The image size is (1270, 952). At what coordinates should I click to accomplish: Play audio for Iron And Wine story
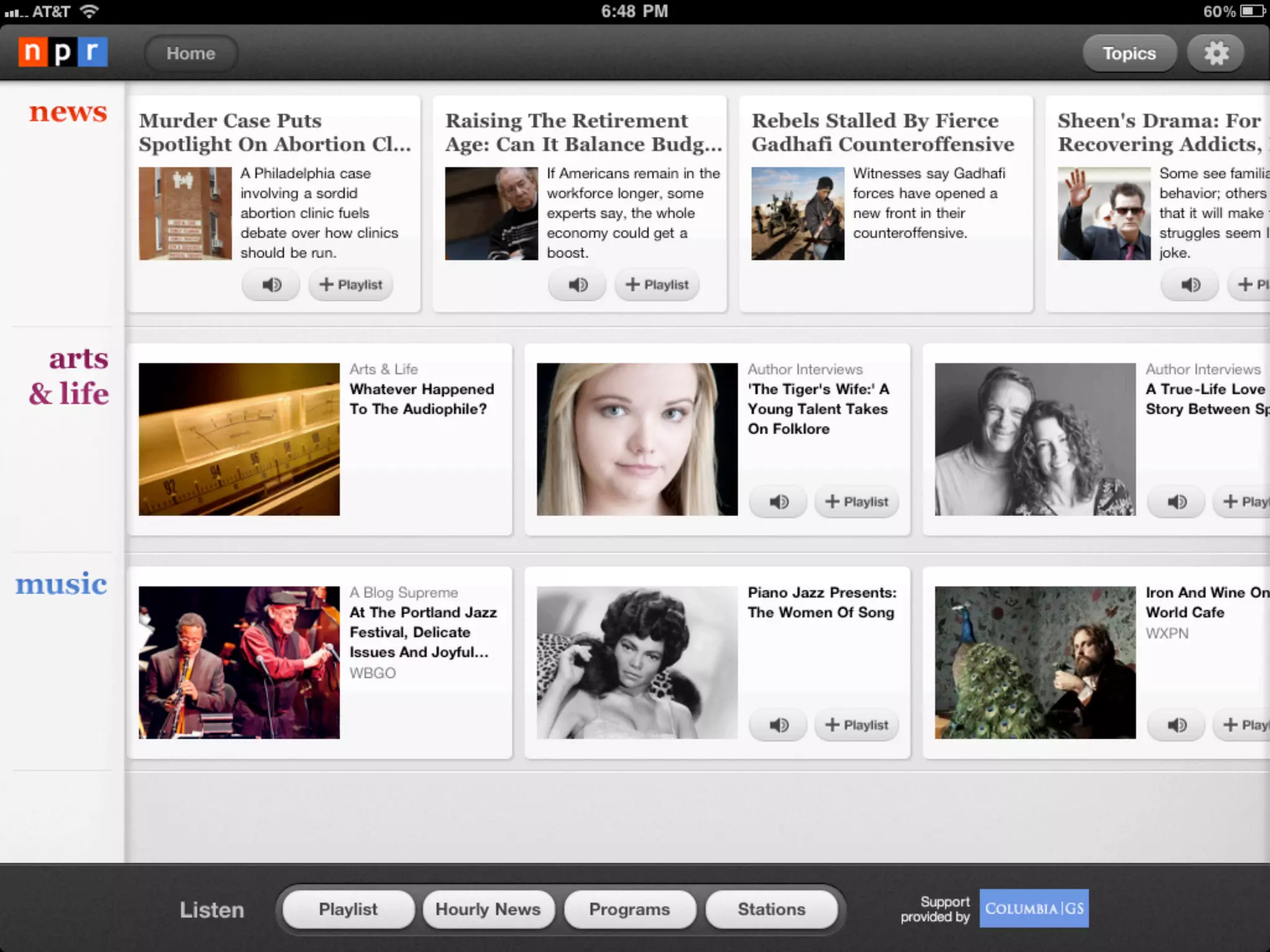[x=1176, y=725]
